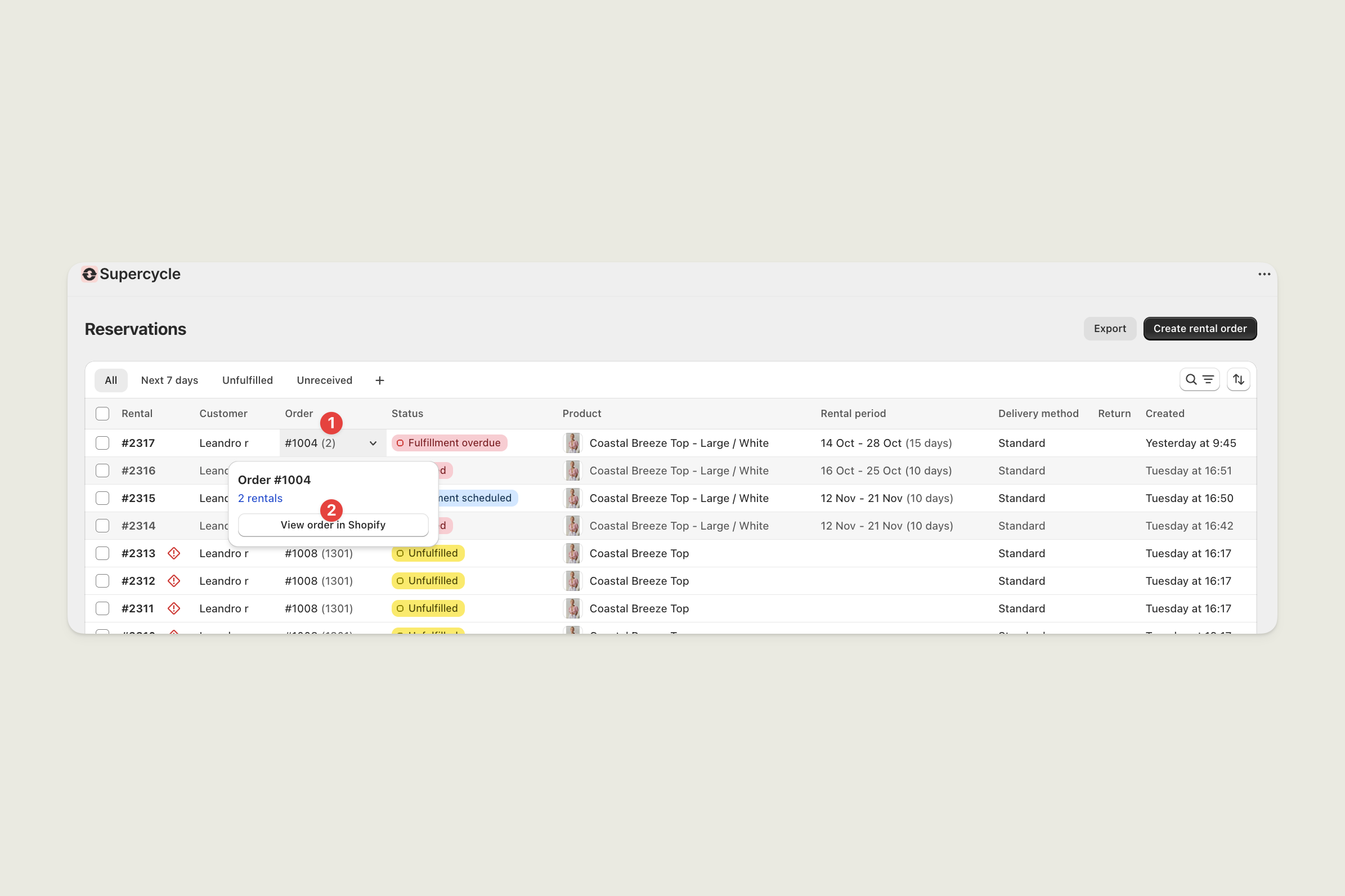Click the Create rental order button
1345x896 pixels.
point(1199,328)
